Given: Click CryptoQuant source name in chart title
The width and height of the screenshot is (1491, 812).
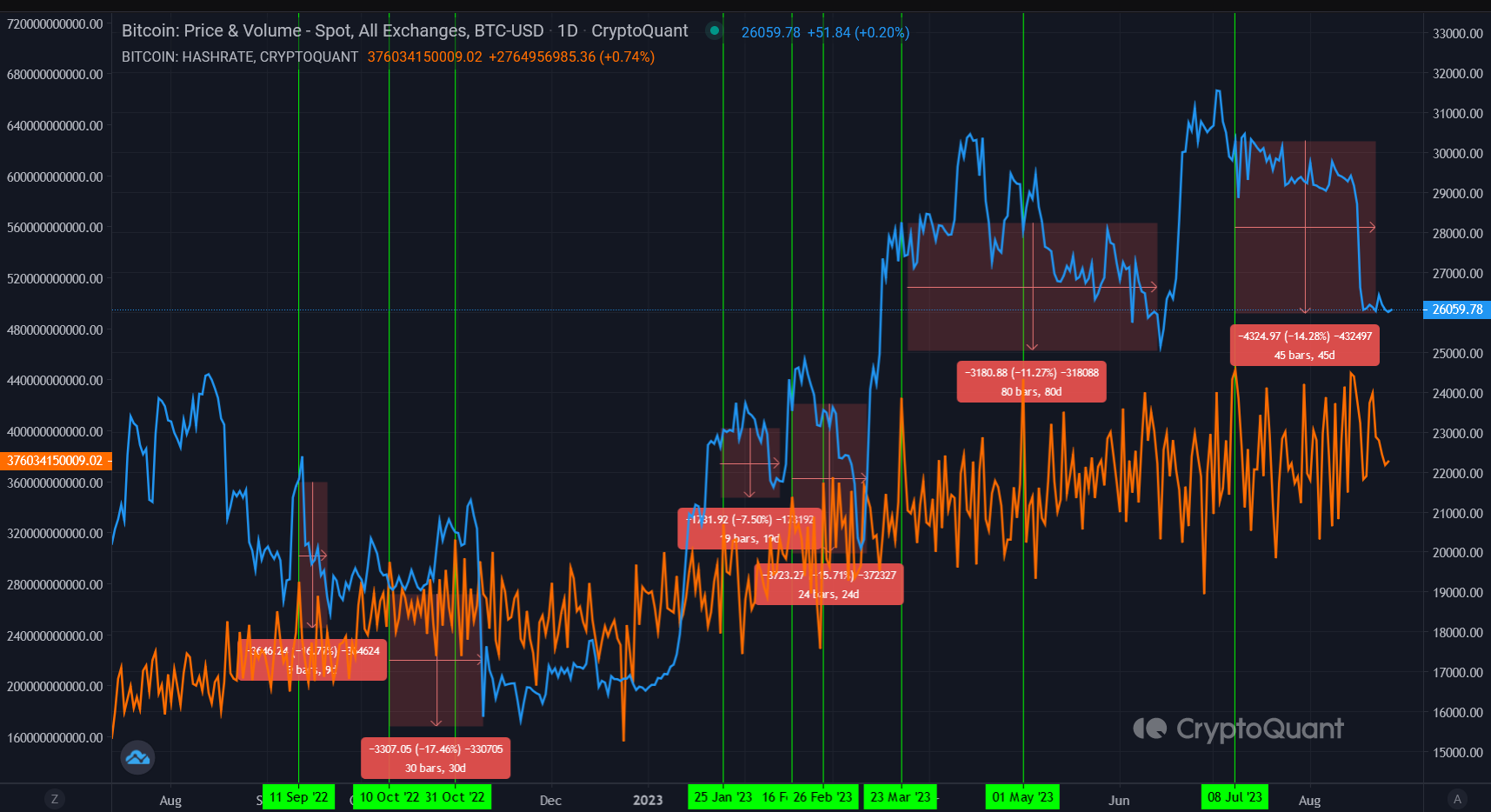Looking at the screenshot, I should click(x=640, y=31).
